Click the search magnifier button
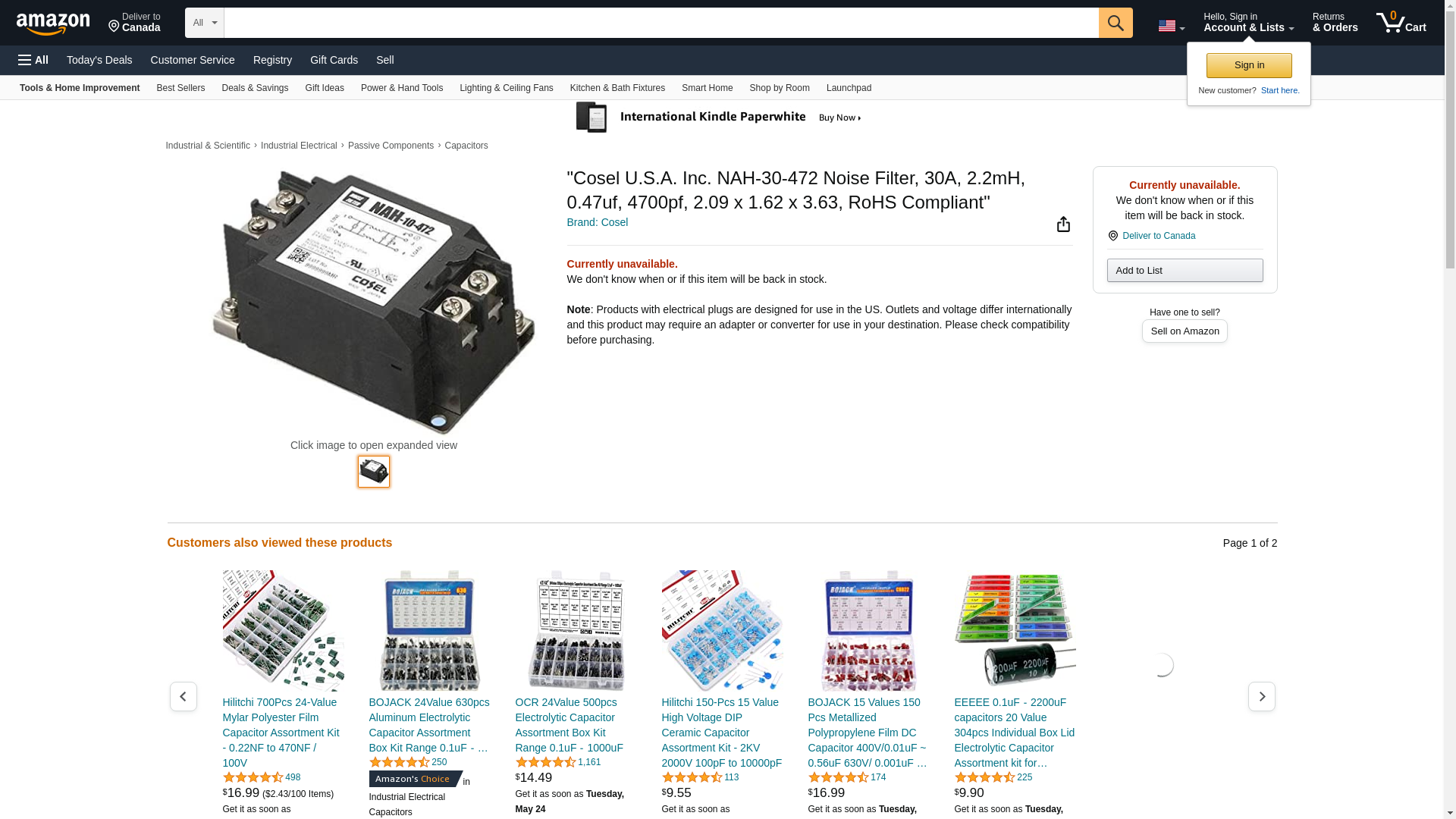Image resolution: width=1456 pixels, height=819 pixels. click(1116, 23)
